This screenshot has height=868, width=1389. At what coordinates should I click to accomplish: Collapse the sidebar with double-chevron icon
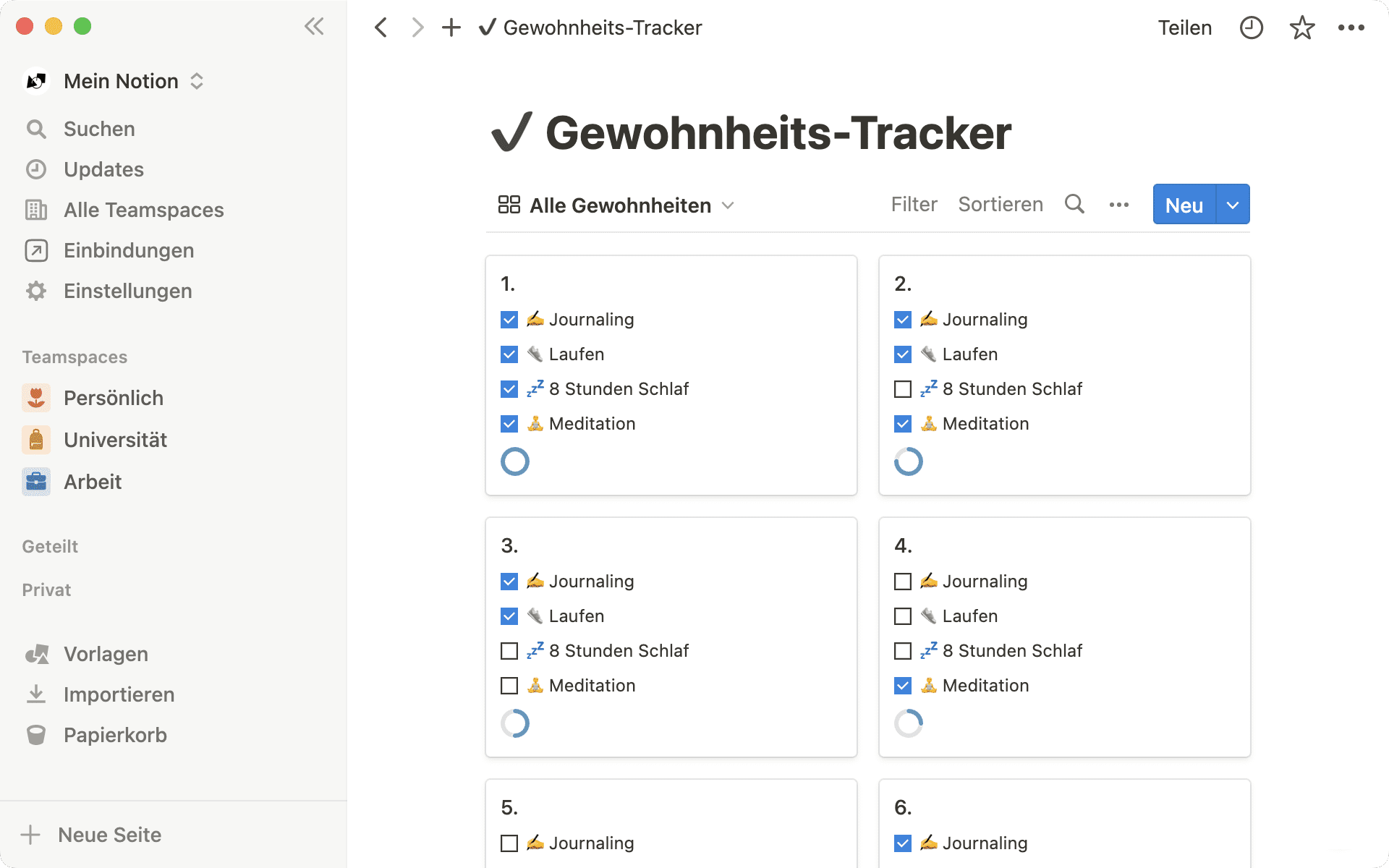(x=314, y=27)
